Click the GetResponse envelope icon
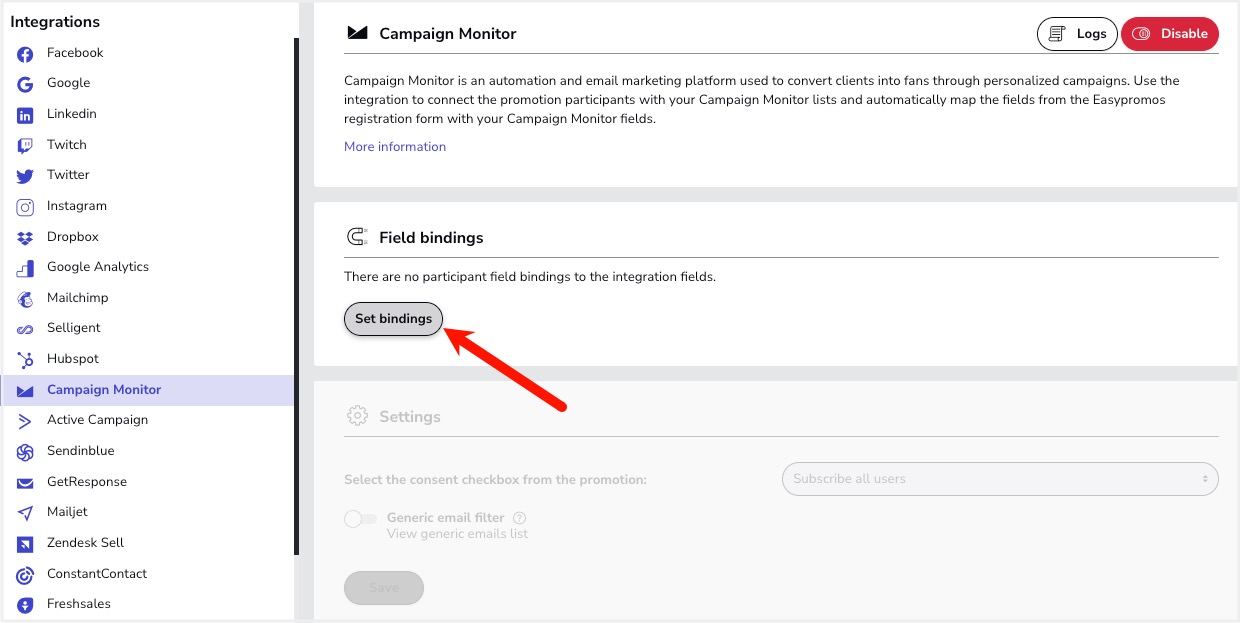This screenshot has width=1240, height=623. point(25,483)
